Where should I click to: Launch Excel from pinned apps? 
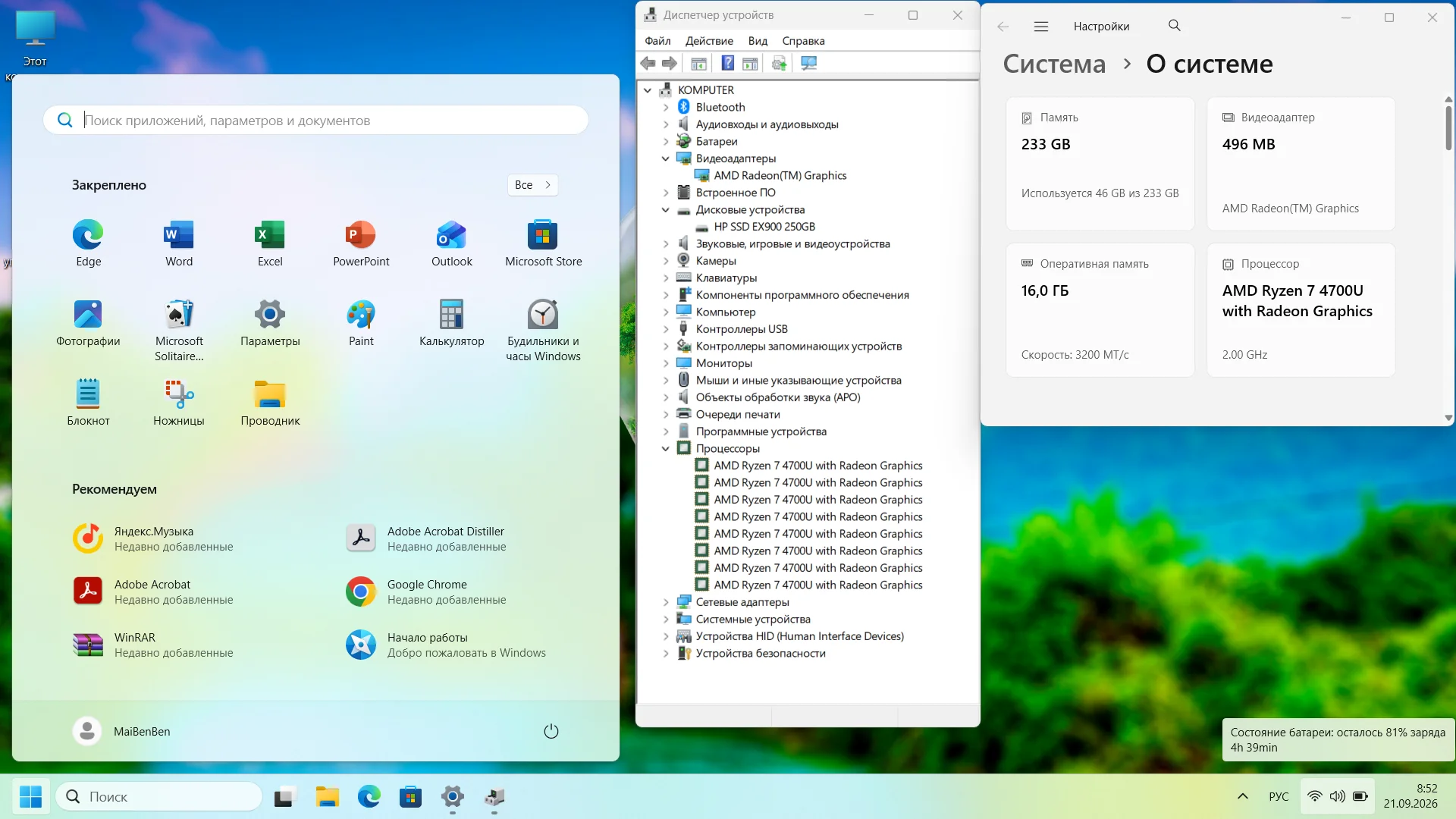click(270, 243)
